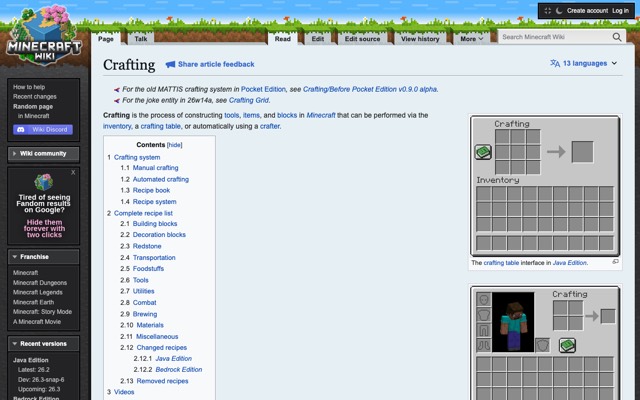Open the Edit tab
Viewport: 640px width, 400px height.
point(318,39)
